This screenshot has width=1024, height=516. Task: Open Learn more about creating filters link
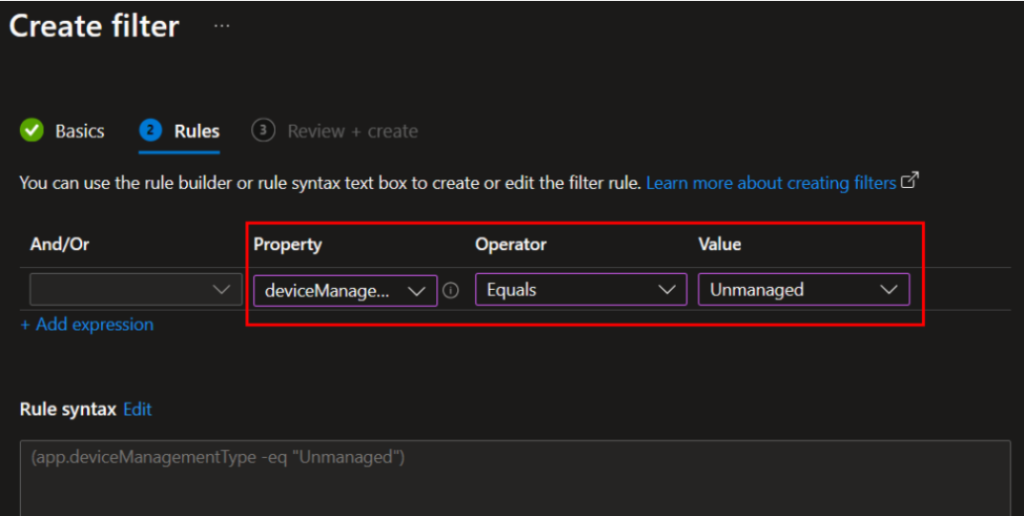(x=771, y=183)
